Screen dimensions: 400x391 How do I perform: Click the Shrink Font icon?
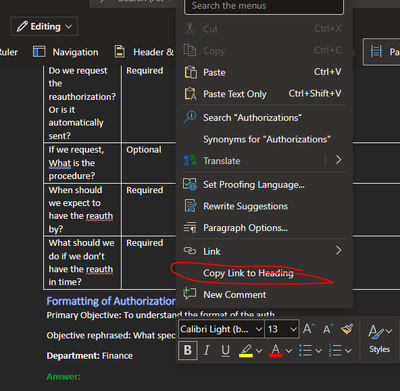coord(328,329)
